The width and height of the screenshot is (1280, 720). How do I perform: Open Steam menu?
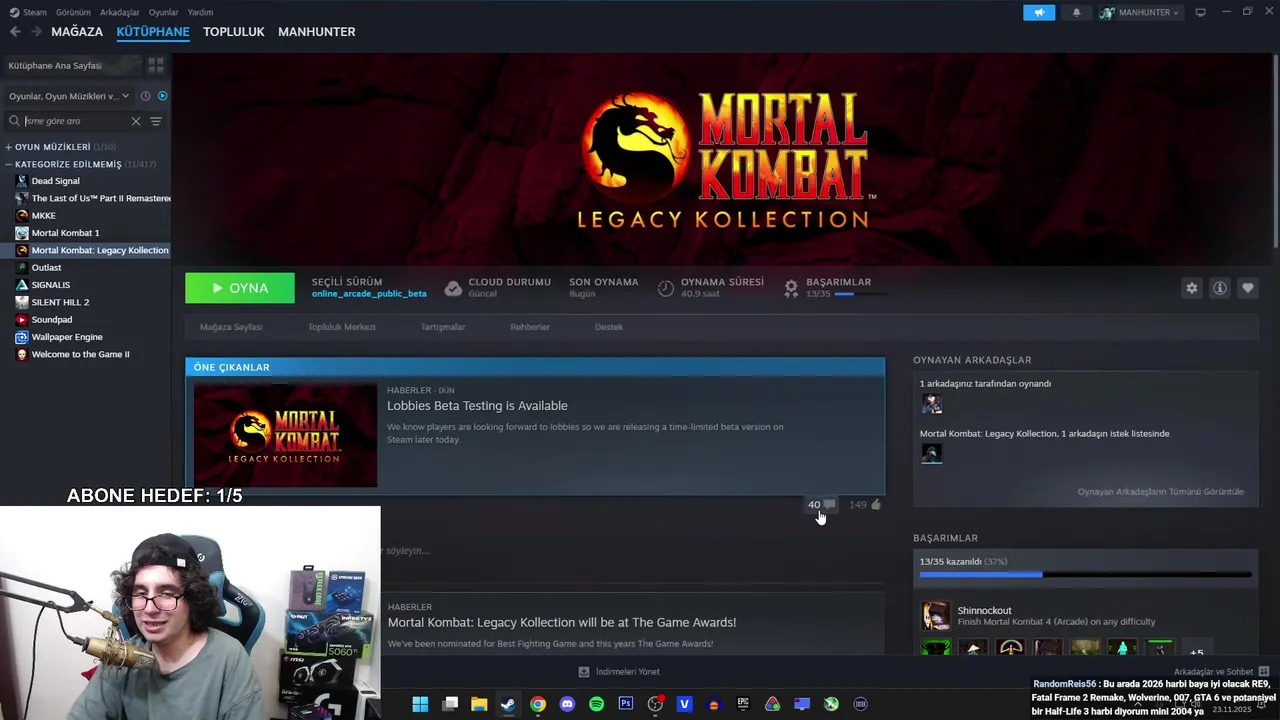[x=29, y=12]
